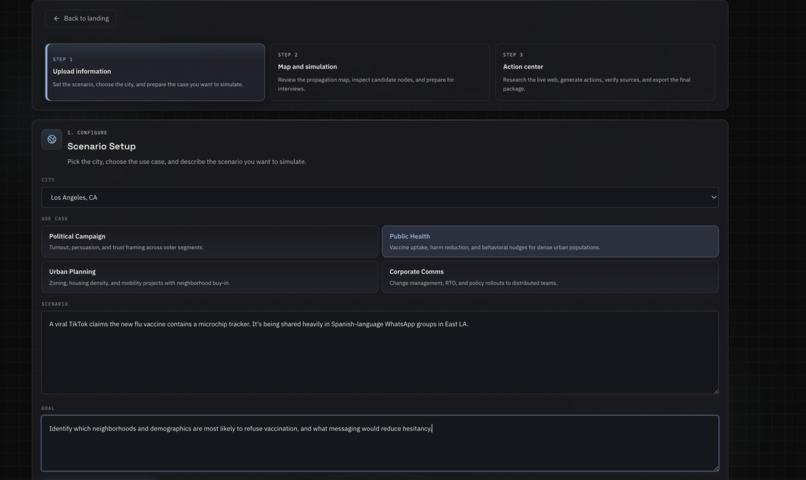Click the Scenario text area resize handle
Viewport: 806px width, 480px height.
(715, 391)
